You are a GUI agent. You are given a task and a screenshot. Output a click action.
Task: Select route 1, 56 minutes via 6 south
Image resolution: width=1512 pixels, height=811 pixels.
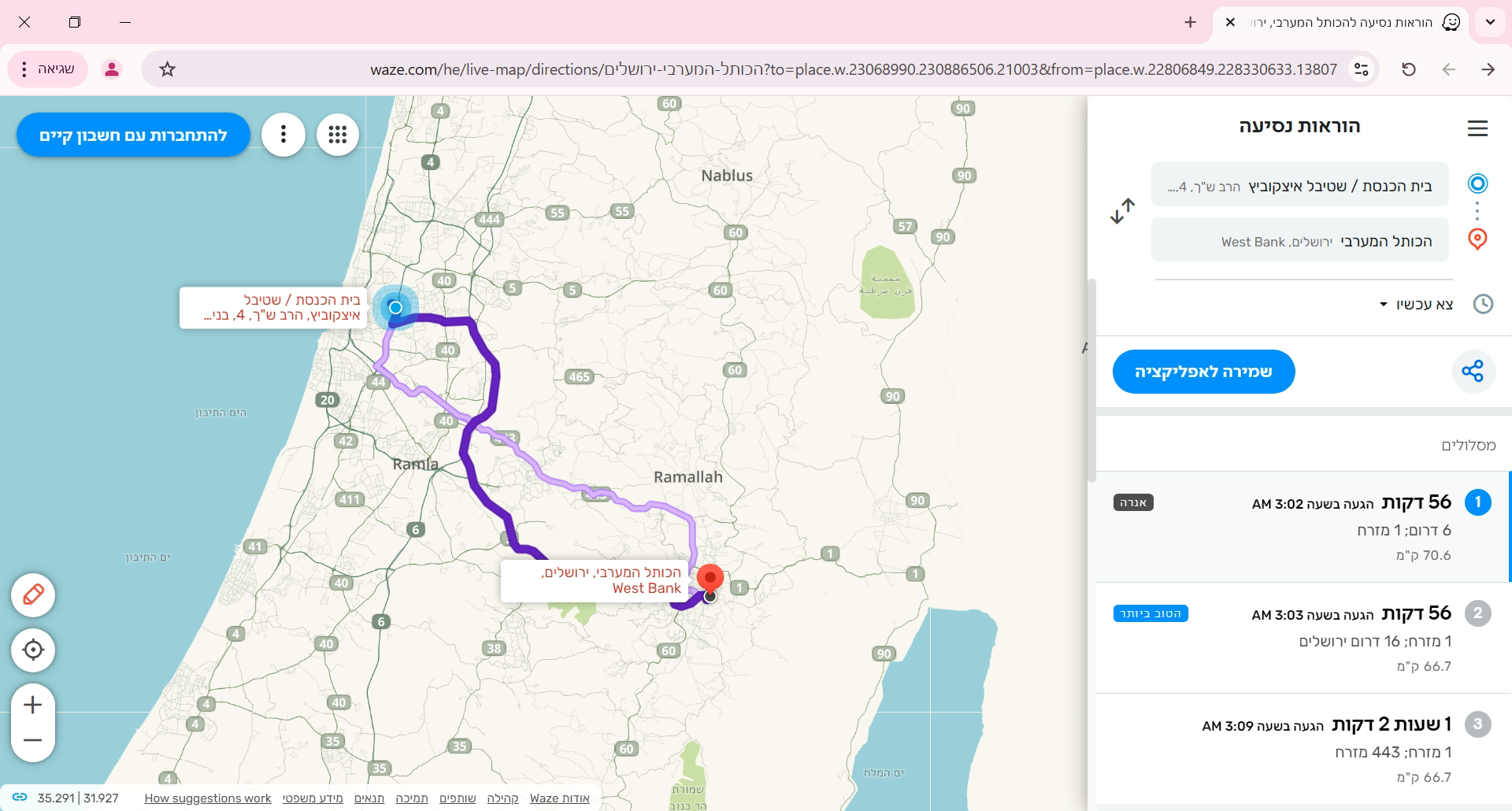coord(1303,528)
